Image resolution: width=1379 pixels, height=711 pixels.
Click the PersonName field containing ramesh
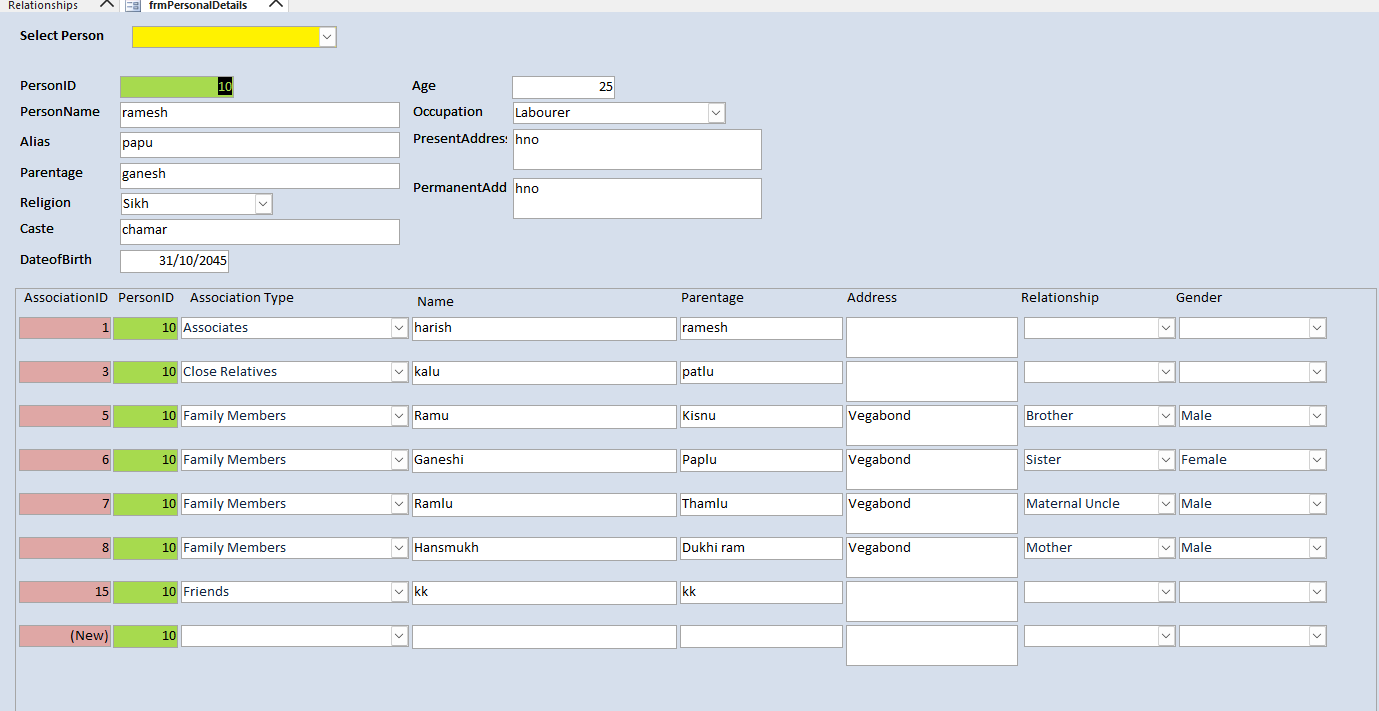[259, 114]
